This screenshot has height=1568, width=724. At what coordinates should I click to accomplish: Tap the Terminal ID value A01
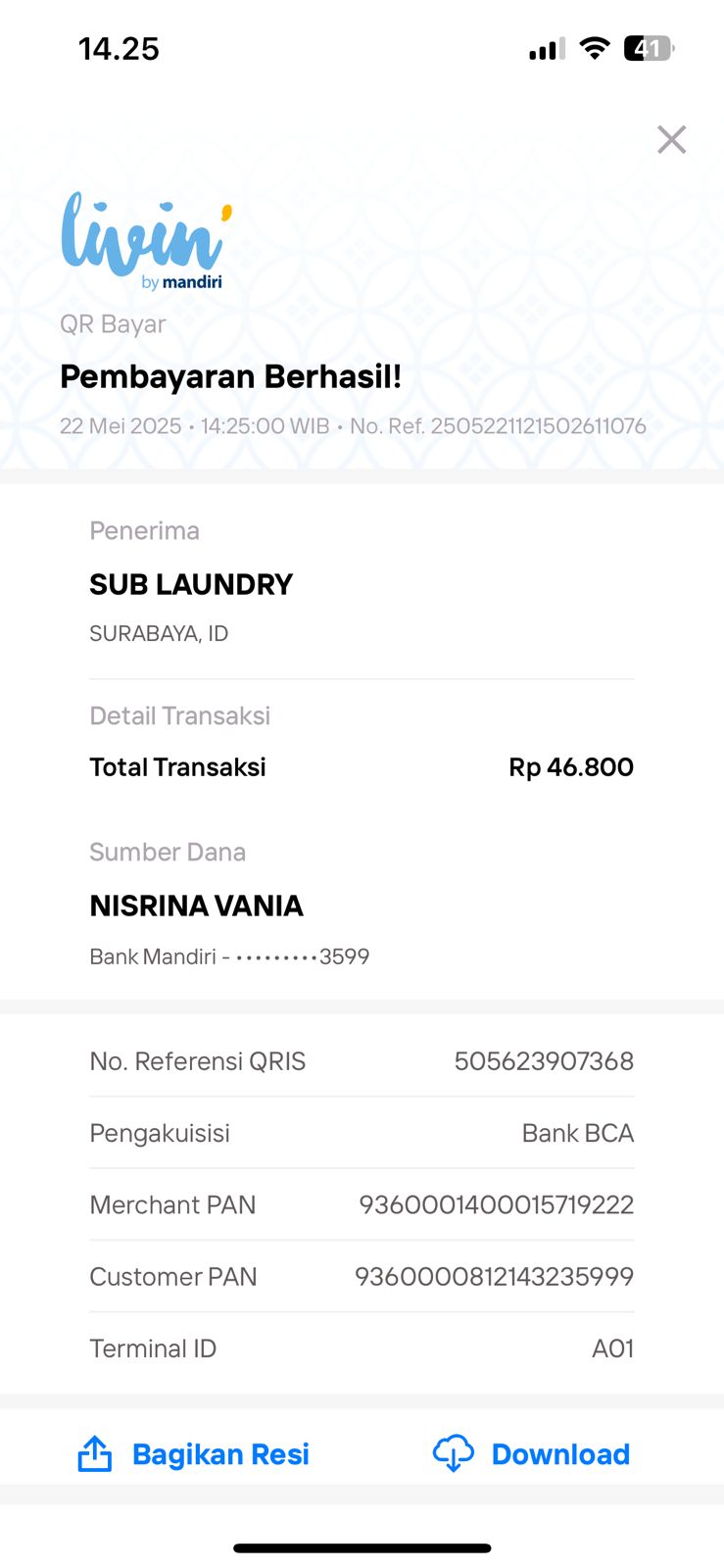(612, 1348)
